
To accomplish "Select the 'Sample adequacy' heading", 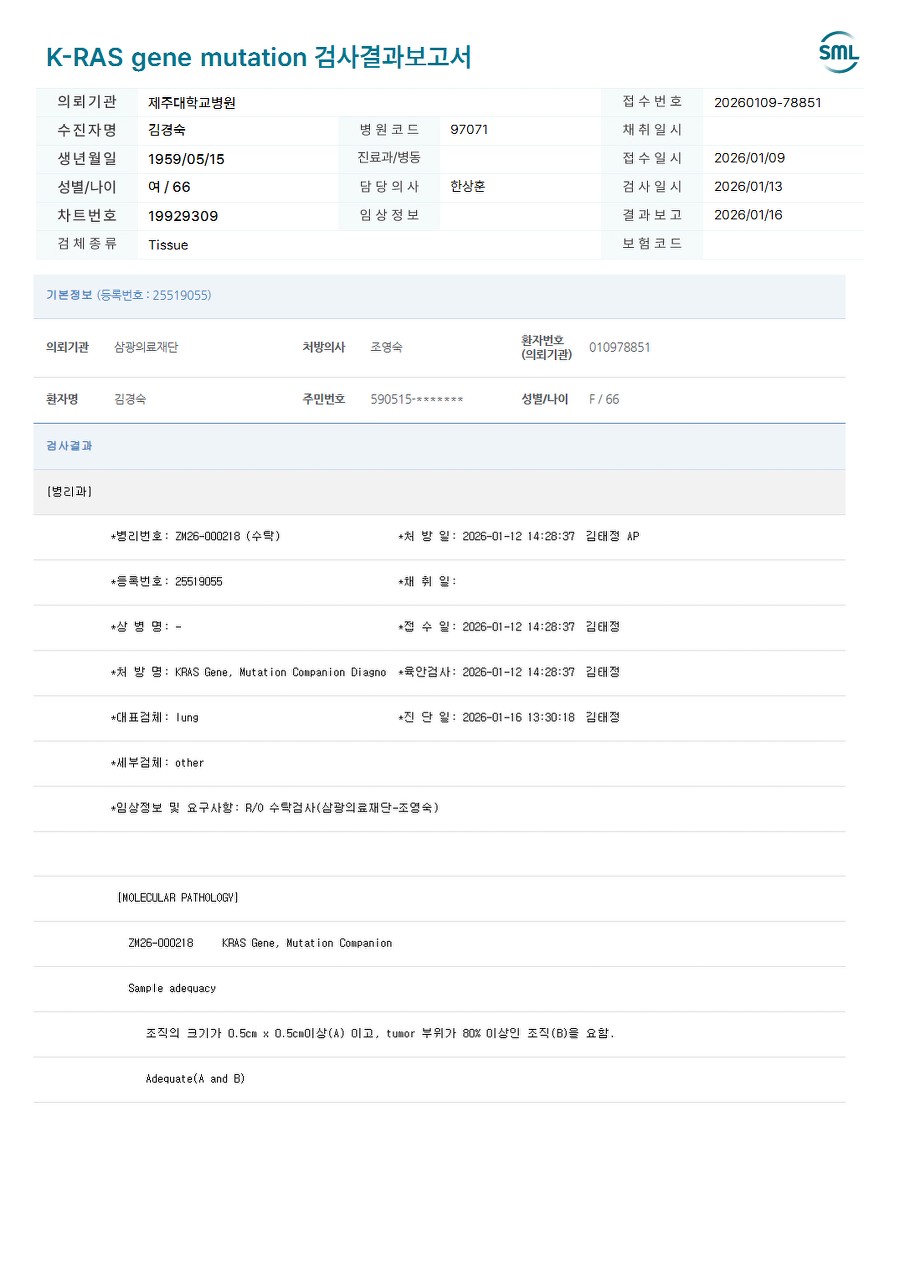I will (x=172, y=988).
